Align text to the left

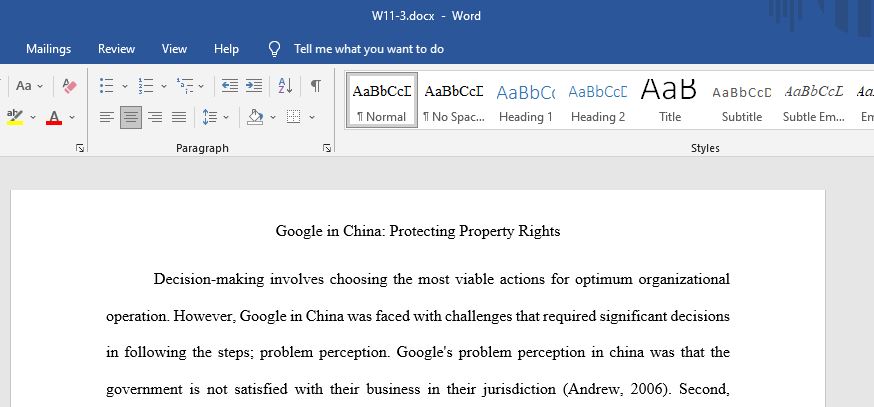coord(106,117)
